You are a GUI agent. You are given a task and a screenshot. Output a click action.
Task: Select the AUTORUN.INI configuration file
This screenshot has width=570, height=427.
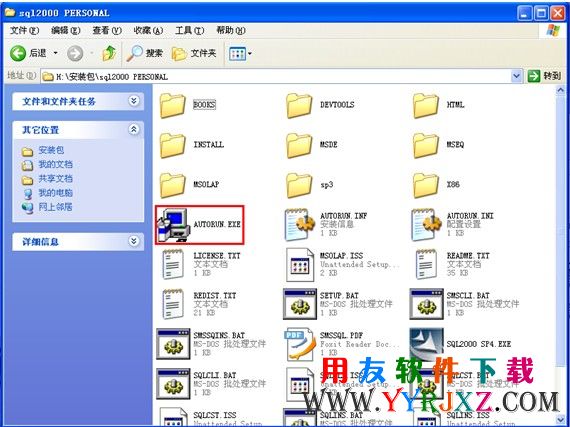[453, 225]
